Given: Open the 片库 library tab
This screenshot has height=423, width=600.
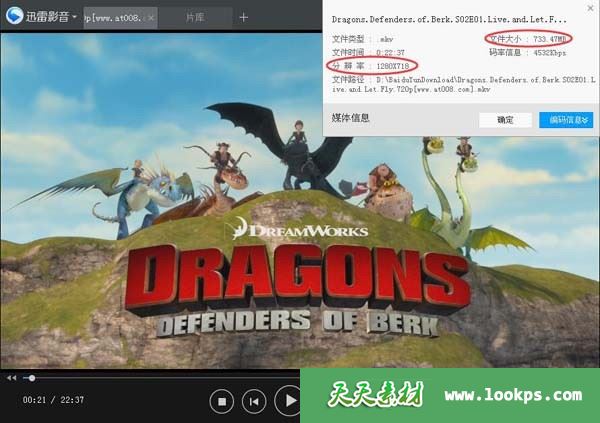Looking at the screenshot, I should click(198, 18).
